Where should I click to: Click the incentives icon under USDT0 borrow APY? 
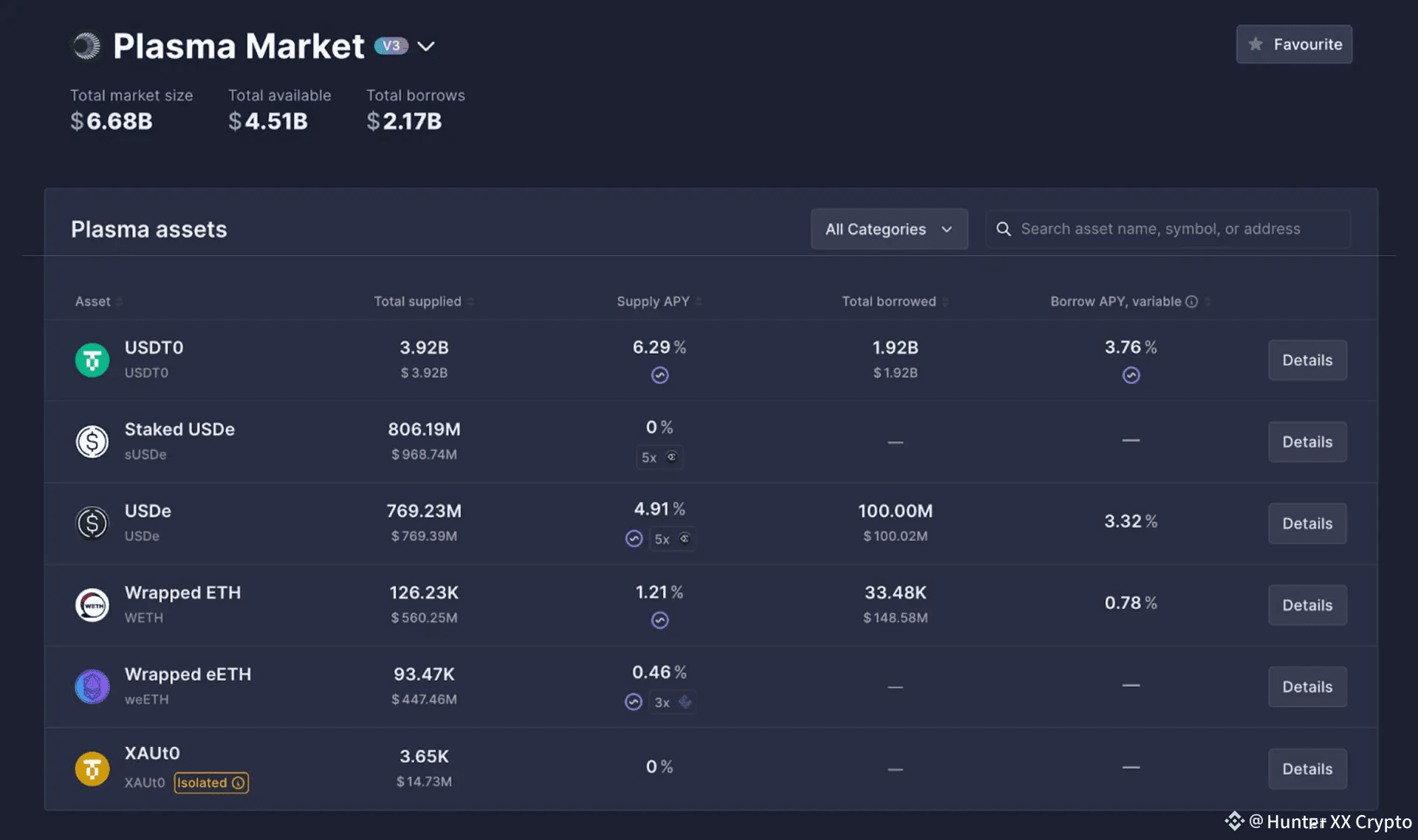pos(1131,376)
